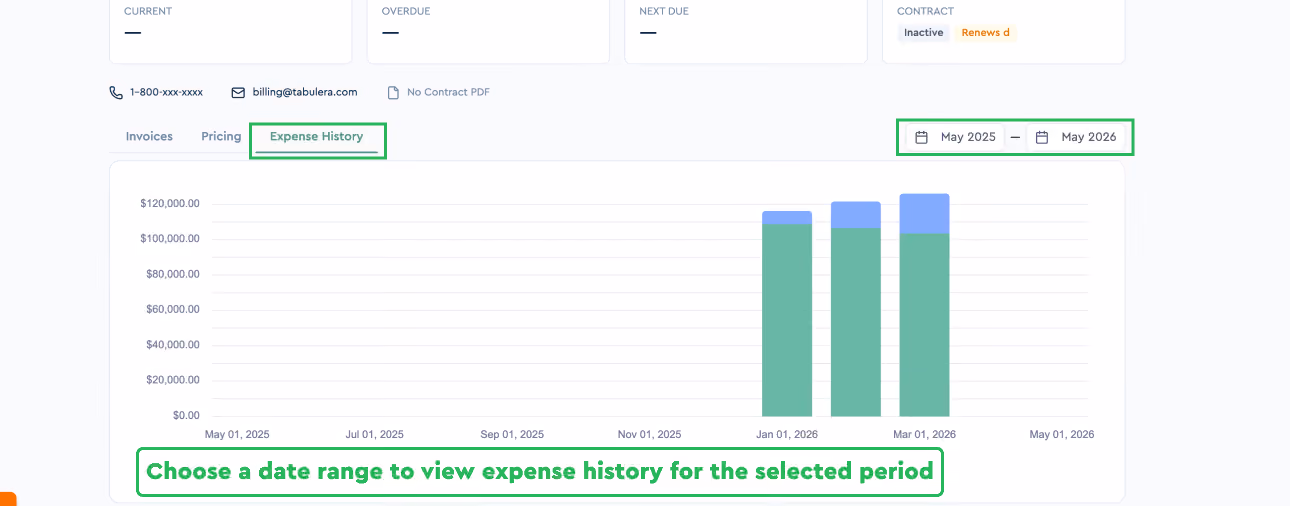Click the phone icon beside 1-800-xxx-xxxx

click(116, 92)
